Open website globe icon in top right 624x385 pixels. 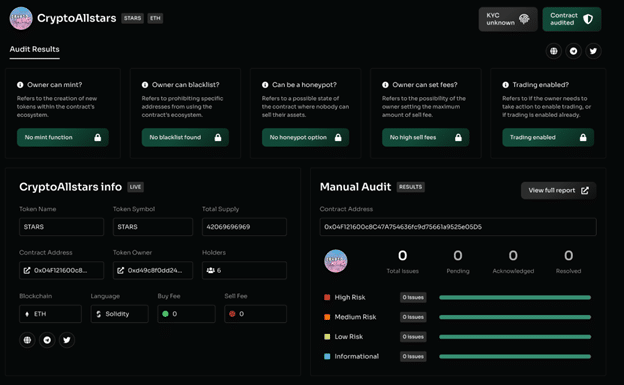click(x=554, y=51)
